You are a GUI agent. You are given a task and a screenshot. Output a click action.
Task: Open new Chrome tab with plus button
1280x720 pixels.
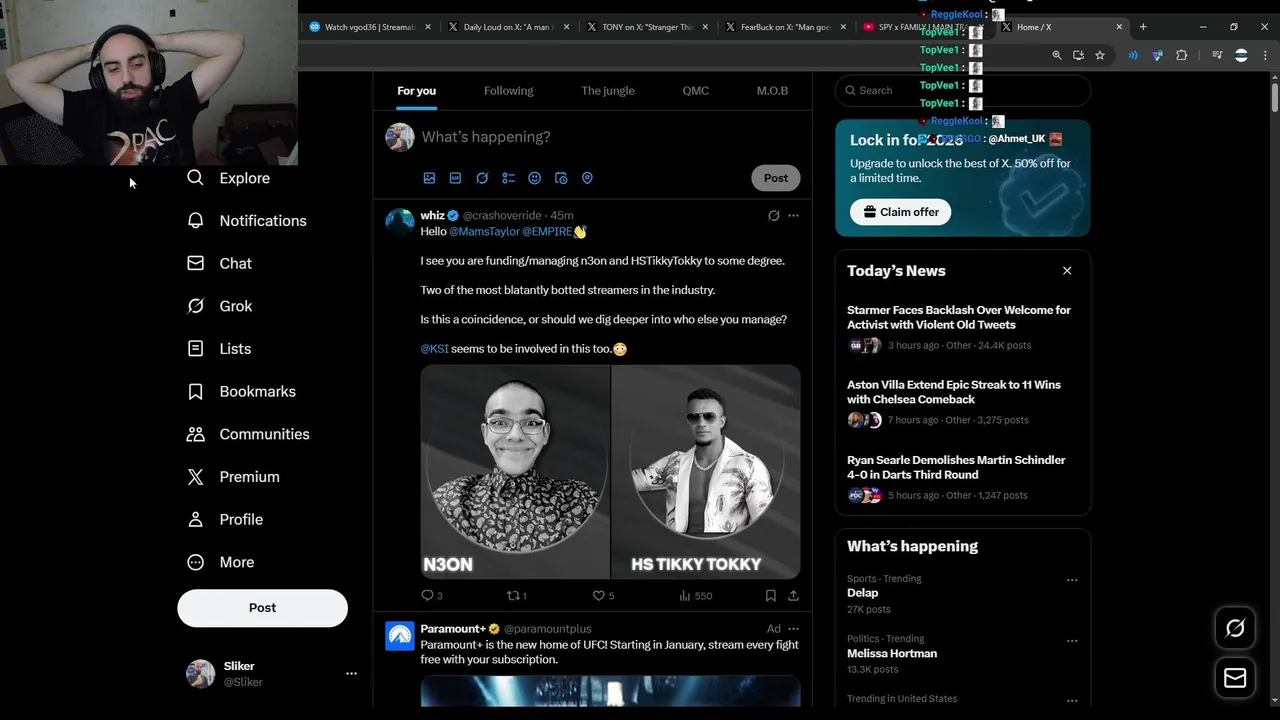coord(1143,27)
